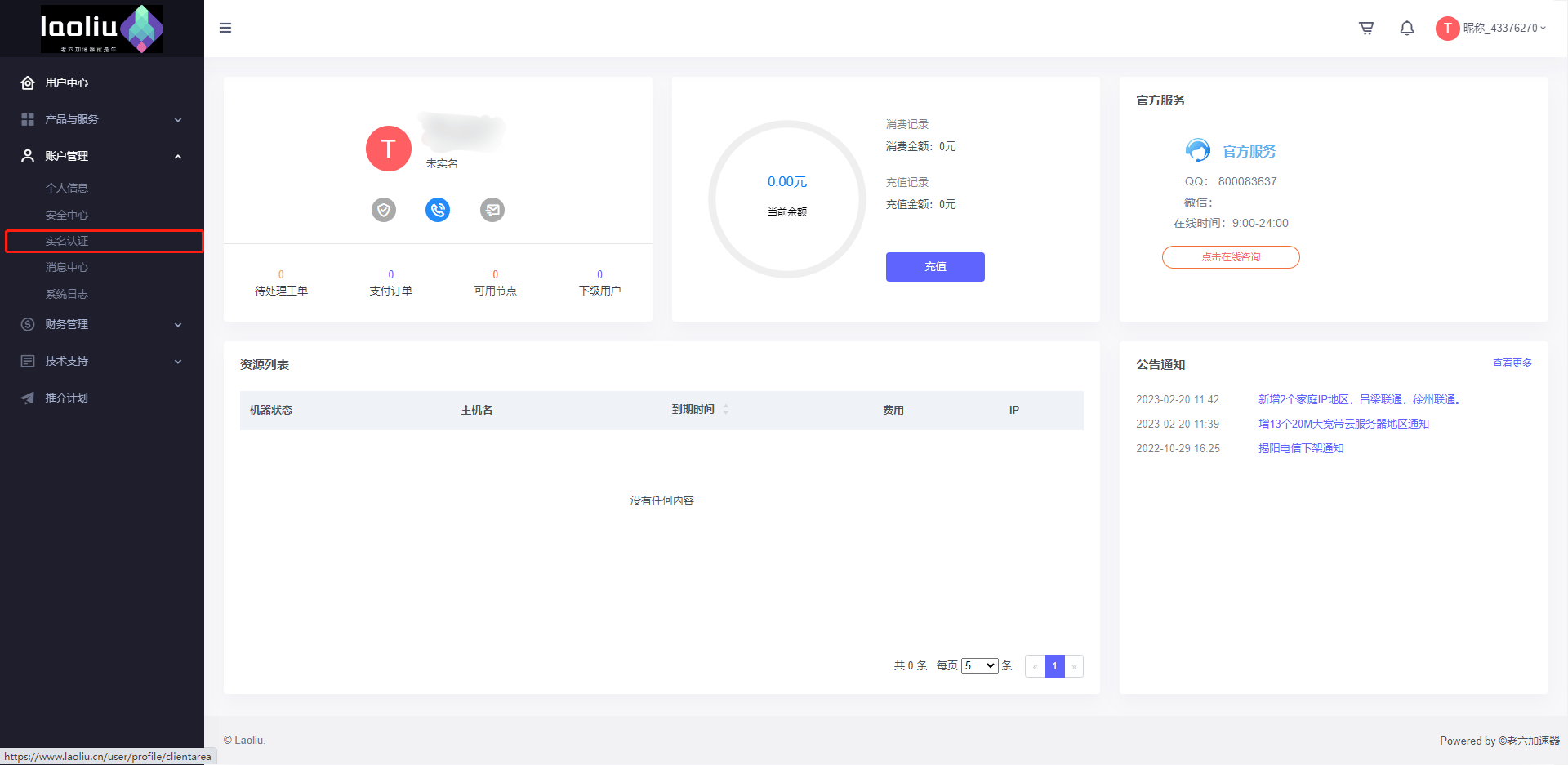The width and height of the screenshot is (1568, 765).
Task: Click the blue phone binding icon
Action: [x=438, y=210]
